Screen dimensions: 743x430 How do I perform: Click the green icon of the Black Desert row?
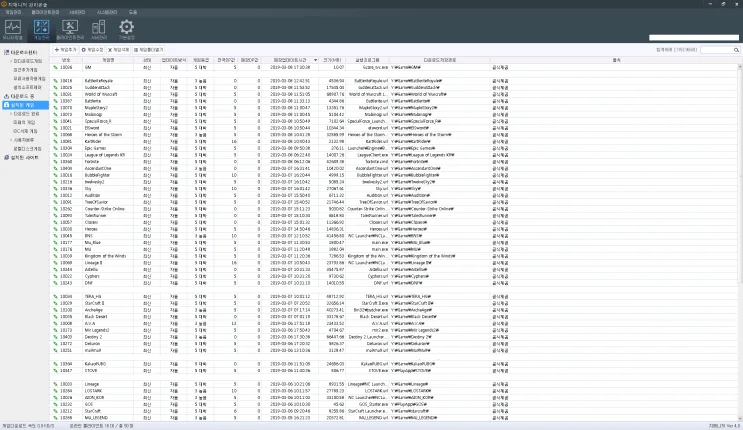coord(55,317)
